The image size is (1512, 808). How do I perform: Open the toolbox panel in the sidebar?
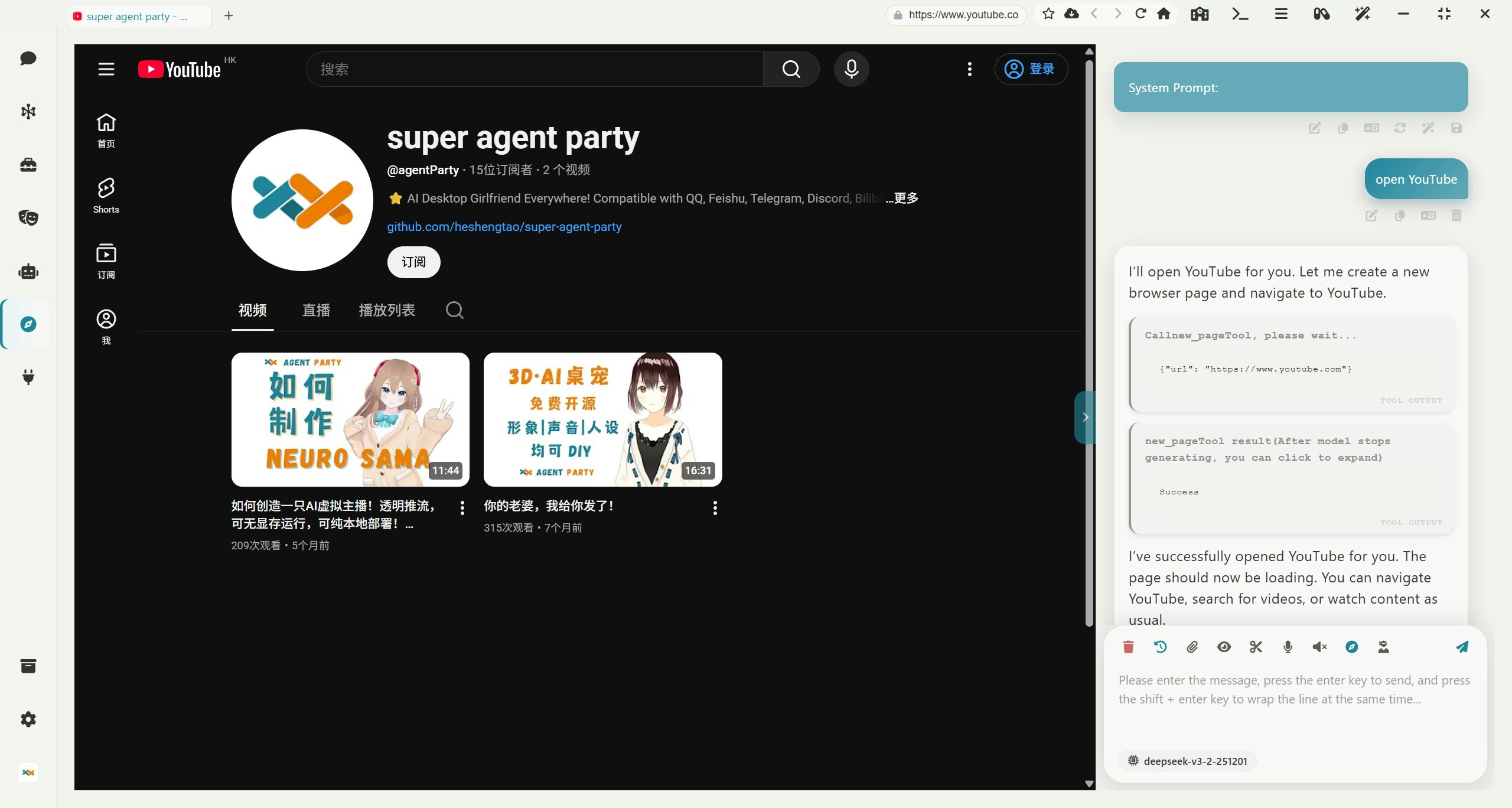tap(28, 165)
